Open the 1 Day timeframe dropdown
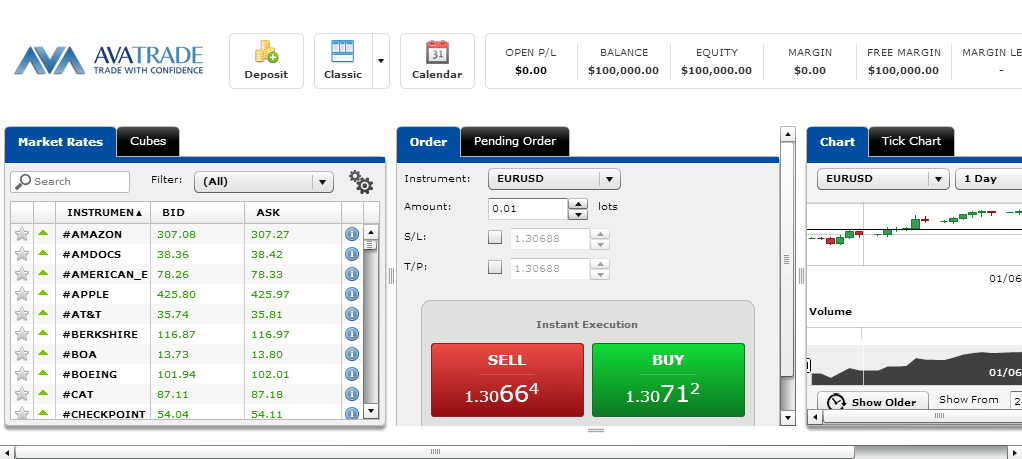The width and height of the screenshot is (1022, 459). click(988, 179)
